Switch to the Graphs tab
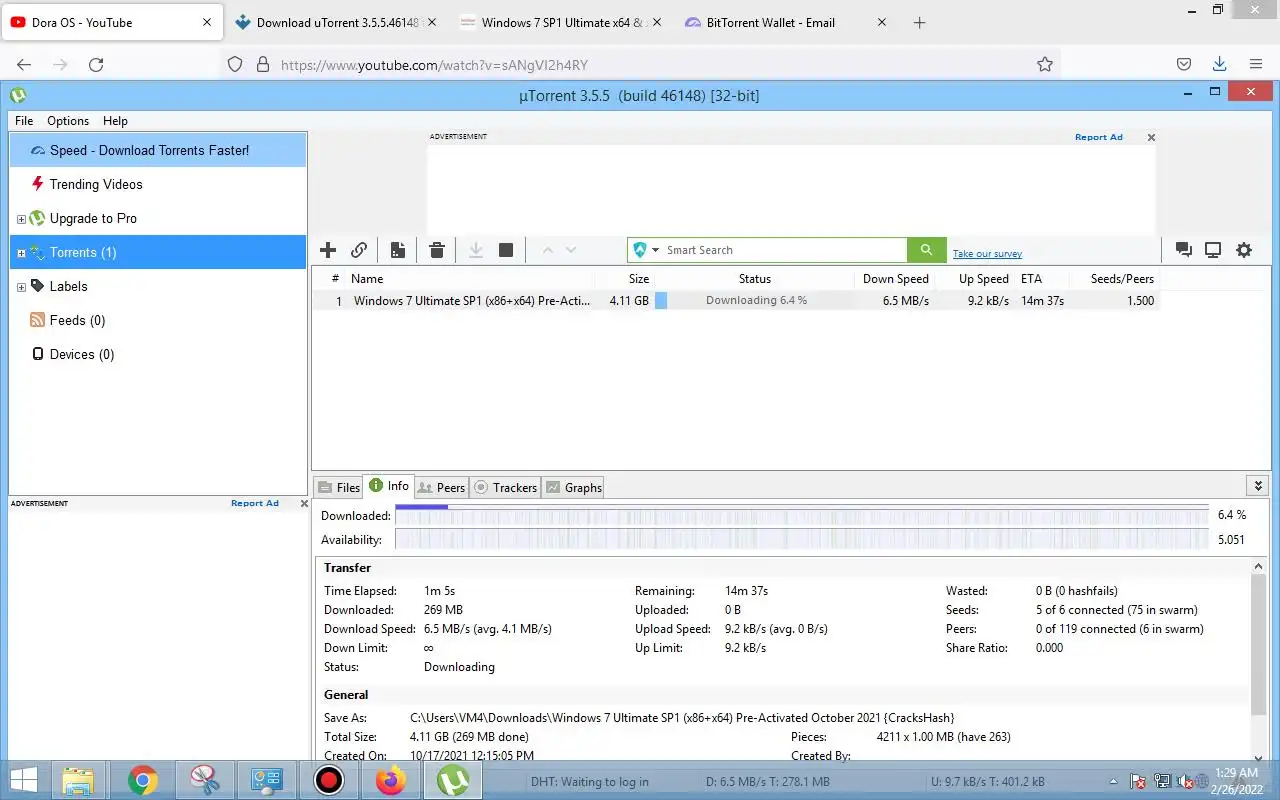Screen dimensions: 1280x800 [x=573, y=487]
